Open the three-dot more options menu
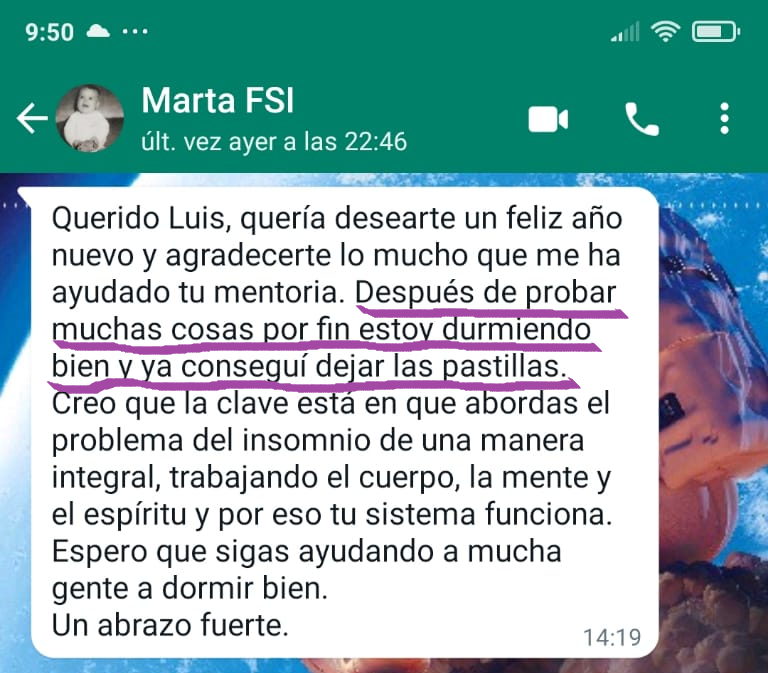Screen dimensions: 768x673 [x=724, y=119]
